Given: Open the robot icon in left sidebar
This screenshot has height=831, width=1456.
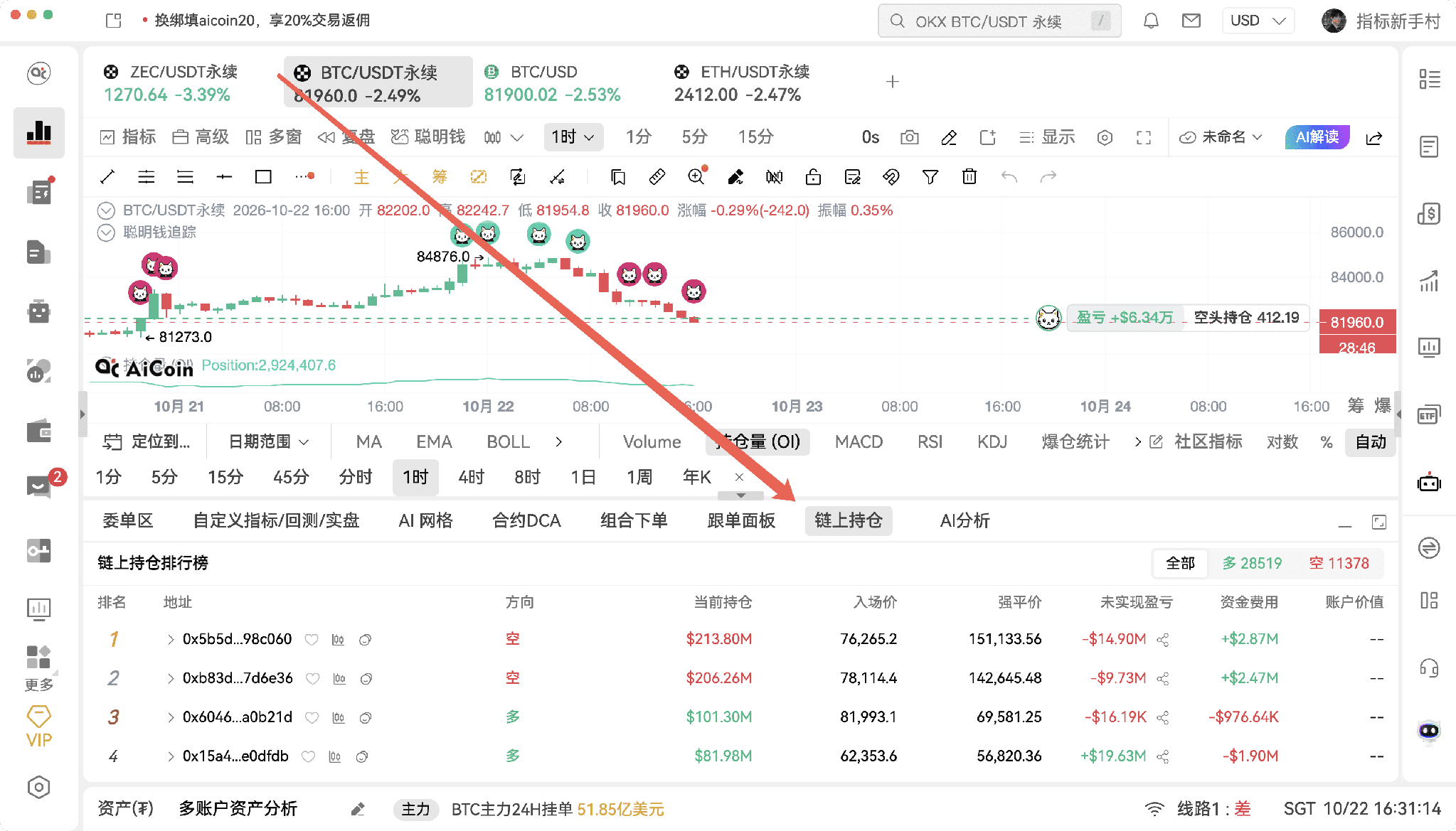Looking at the screenshot, I should pyautogui.click(x=39, y=311).
